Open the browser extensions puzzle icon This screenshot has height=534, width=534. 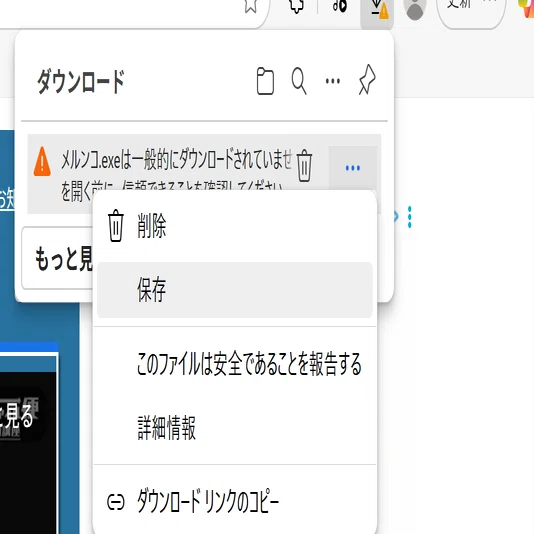[296, 6]
